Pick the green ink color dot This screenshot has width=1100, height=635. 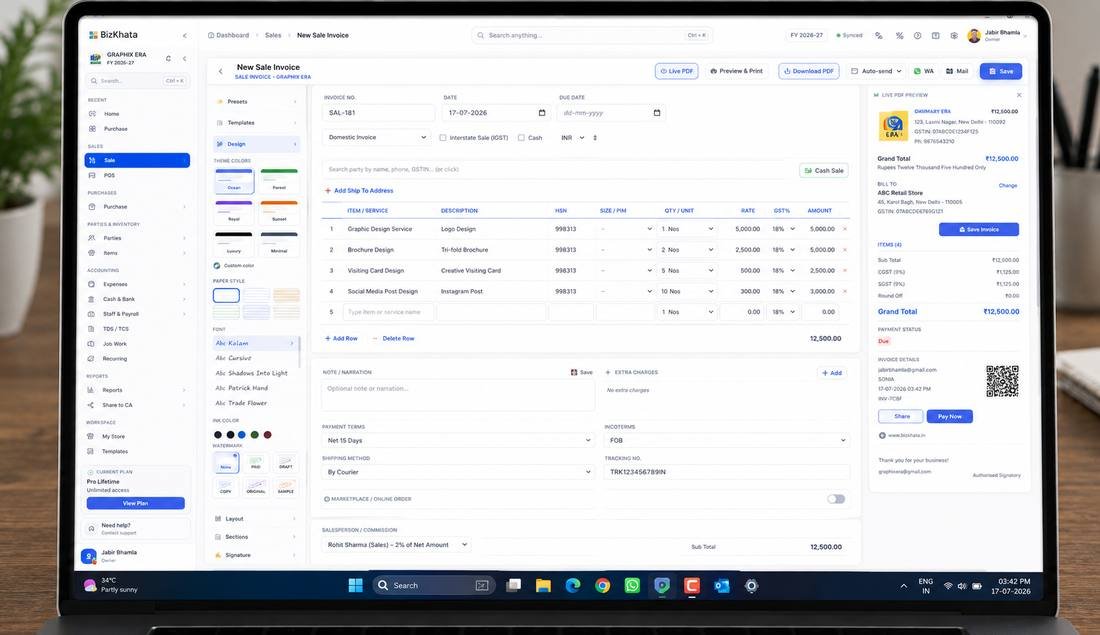click(255, 435)
